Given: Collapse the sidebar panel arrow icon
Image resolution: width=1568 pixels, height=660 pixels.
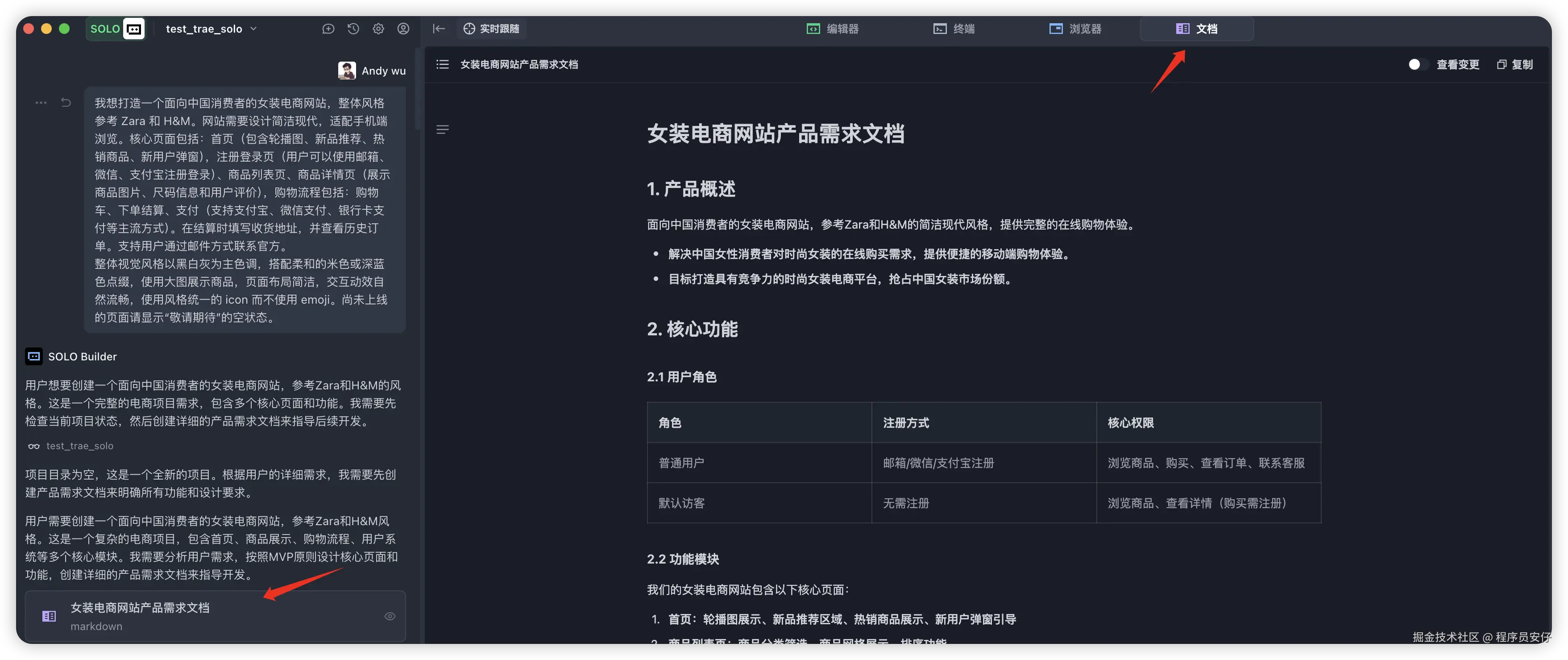Looking at the screenshot, I should click(438, 29).
